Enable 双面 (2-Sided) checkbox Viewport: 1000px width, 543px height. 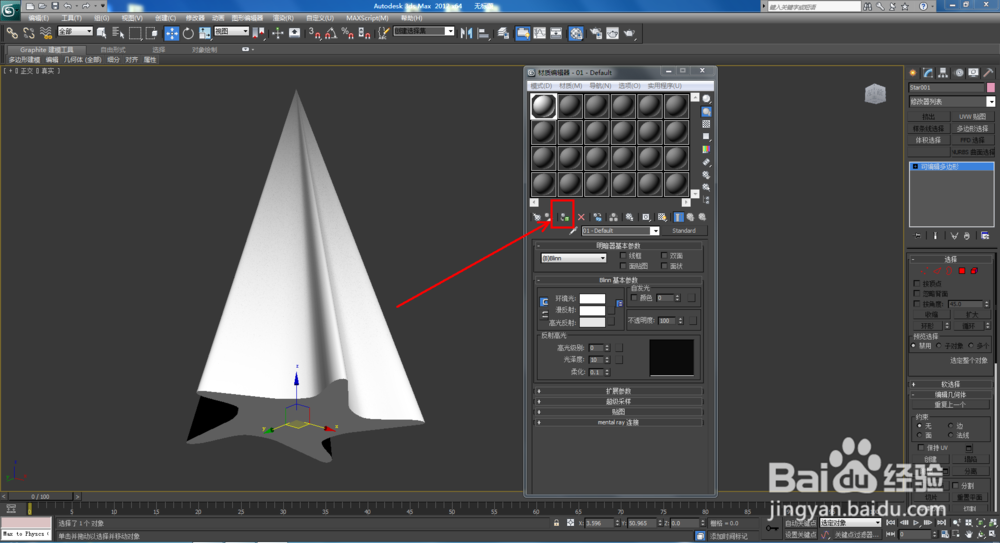(665, 255)
